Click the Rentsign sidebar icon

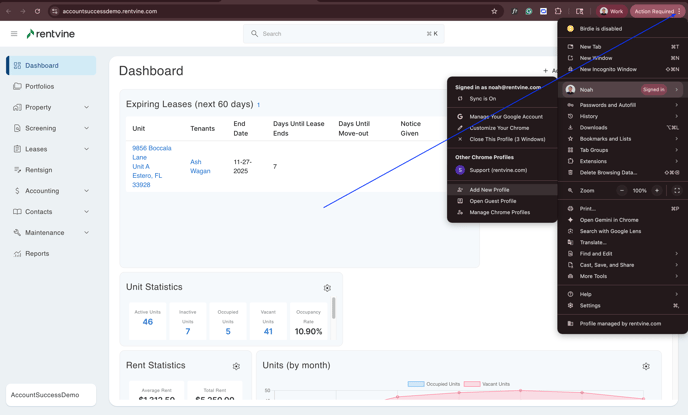[x=17, y=170]
